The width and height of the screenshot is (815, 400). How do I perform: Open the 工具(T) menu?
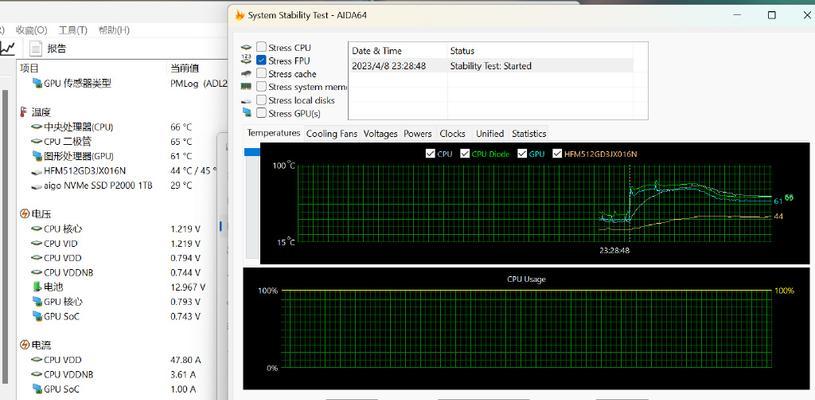point(73,30)
